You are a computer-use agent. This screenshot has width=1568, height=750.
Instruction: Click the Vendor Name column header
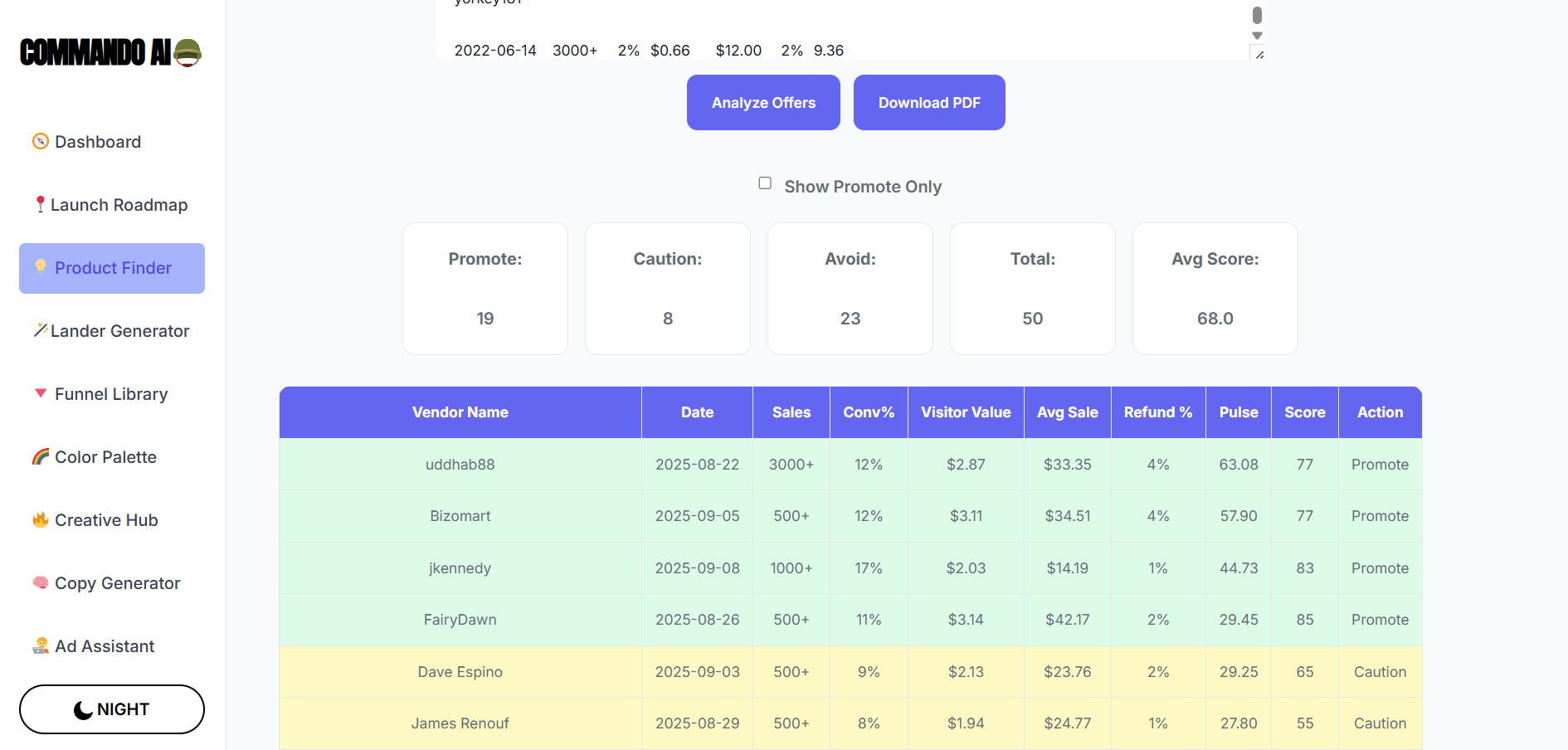click(x=460, y=412)
